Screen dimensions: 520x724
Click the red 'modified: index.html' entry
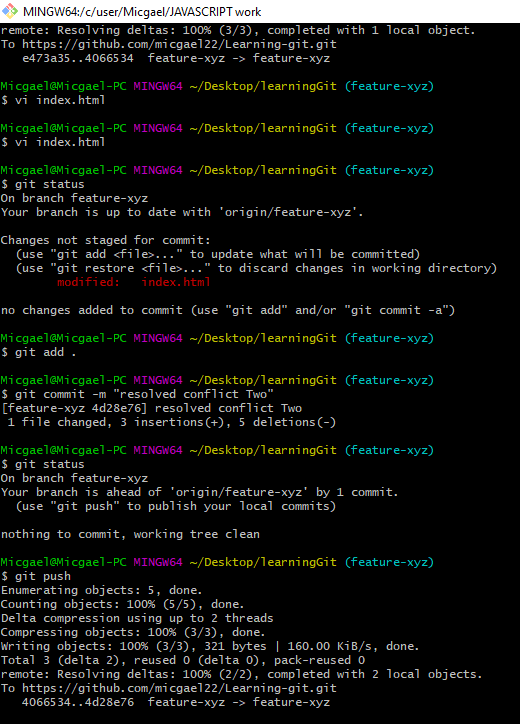click(x=134, y=282)
